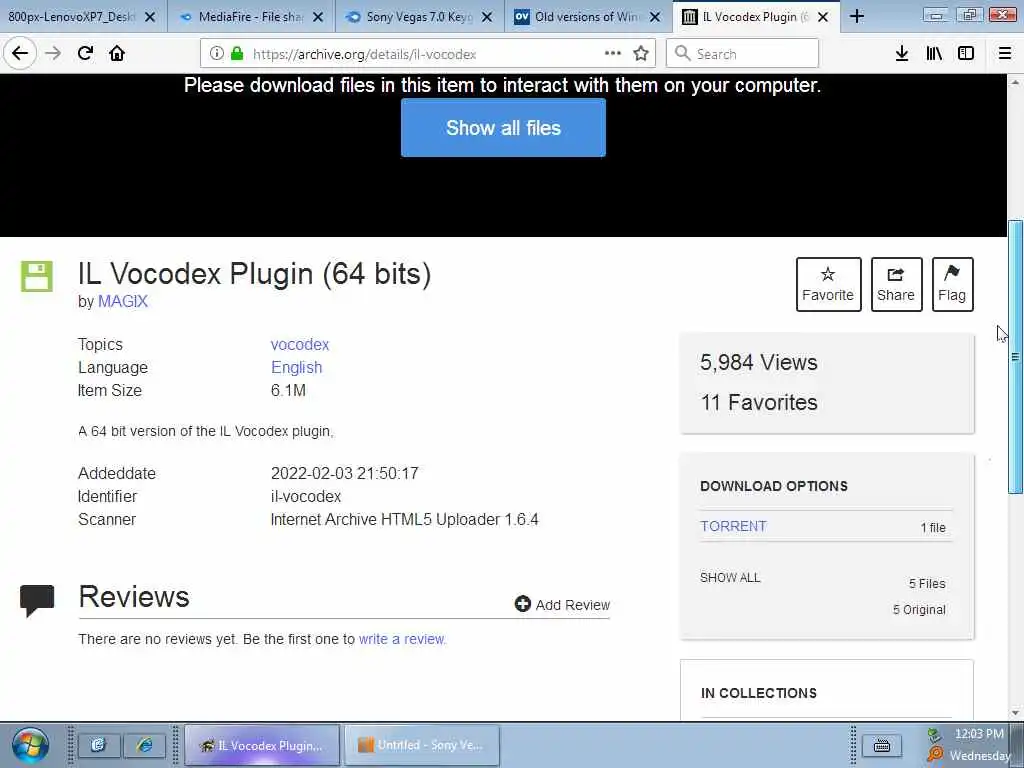Open the taskbar on-screen keyboard icon
This screenshot has height=768, width=1024.
click(882, 745)
